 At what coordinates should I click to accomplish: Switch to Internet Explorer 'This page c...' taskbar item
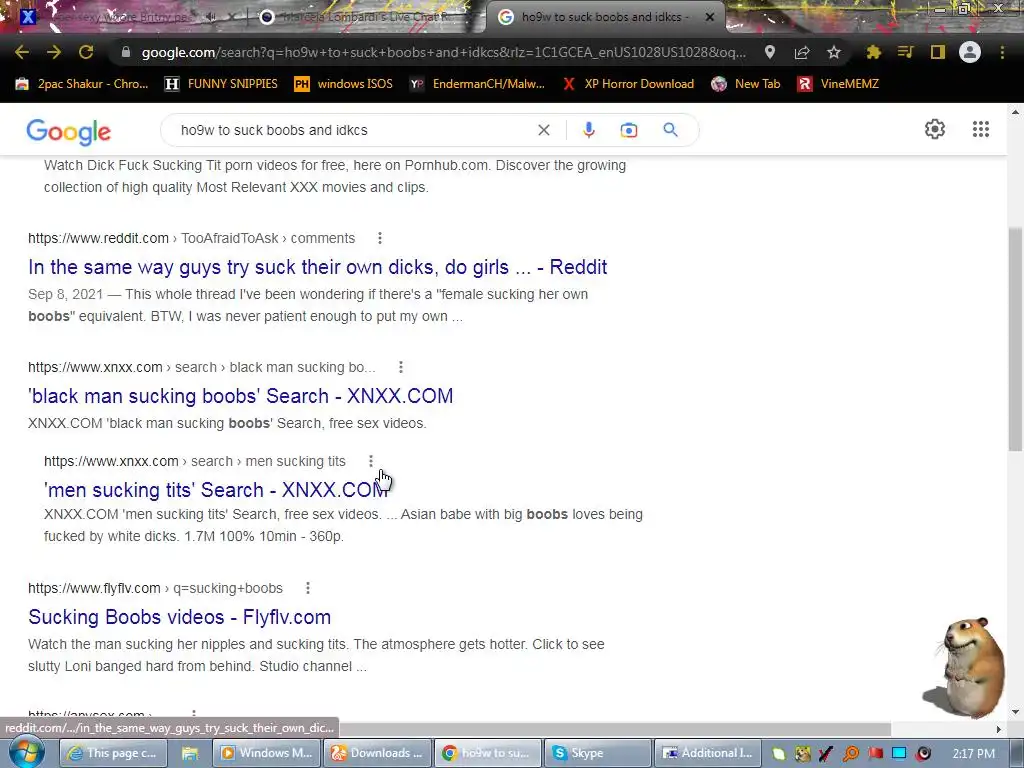(114, 753)
